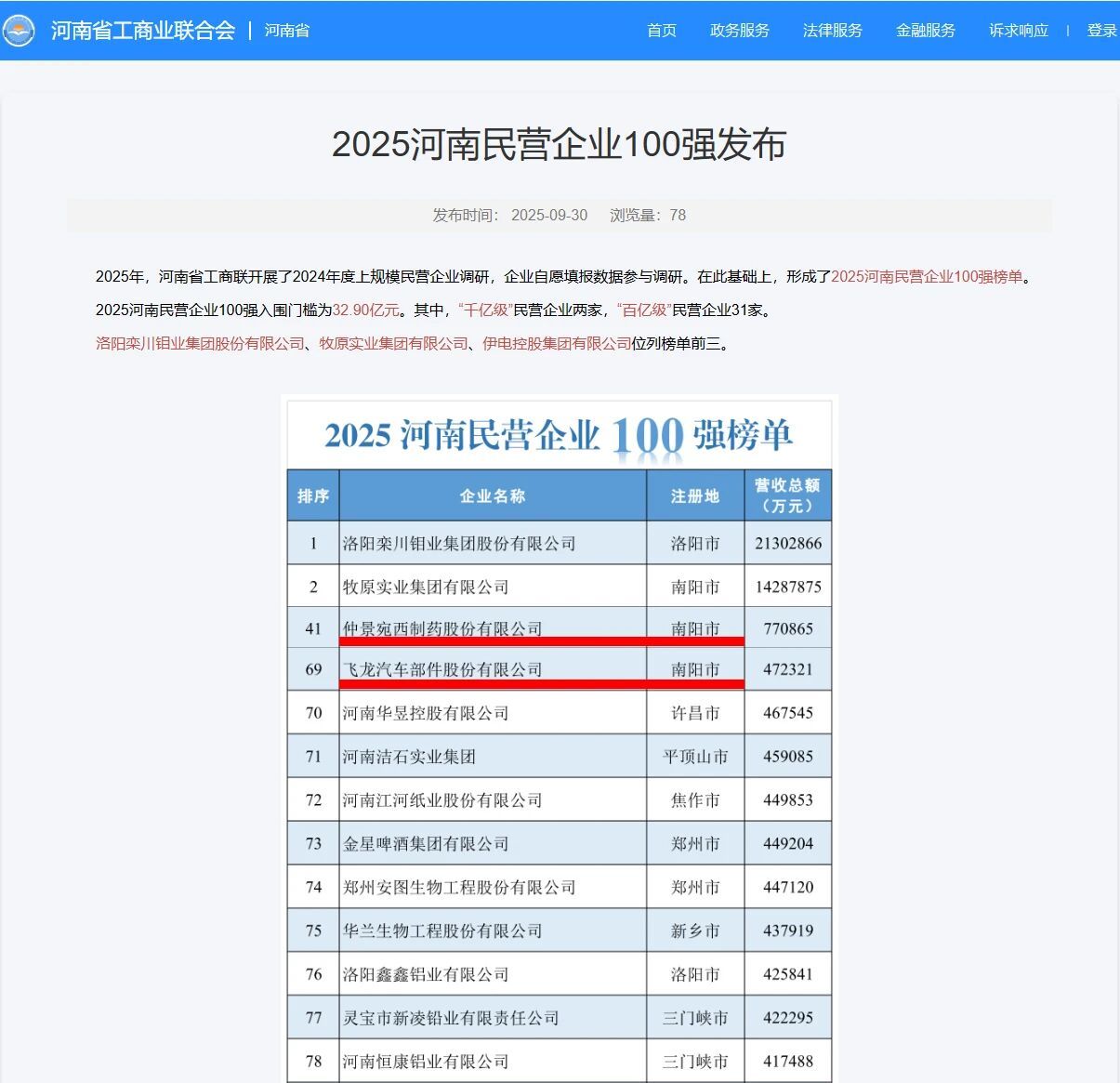This screenshot has height=1083, width=1120.
Task: Click the 登录 login link
Action: [1101, 31]
